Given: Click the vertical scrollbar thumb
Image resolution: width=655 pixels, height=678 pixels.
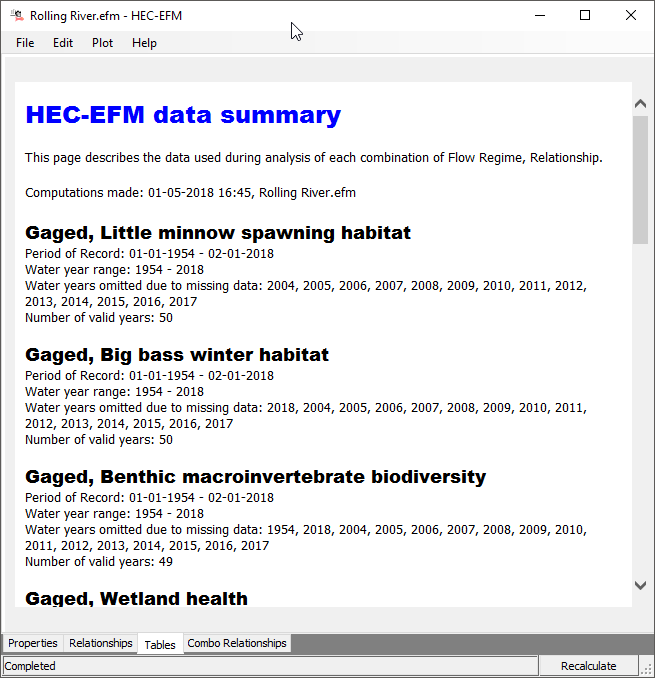Looking at the screenshot, I should click(640, 180).
